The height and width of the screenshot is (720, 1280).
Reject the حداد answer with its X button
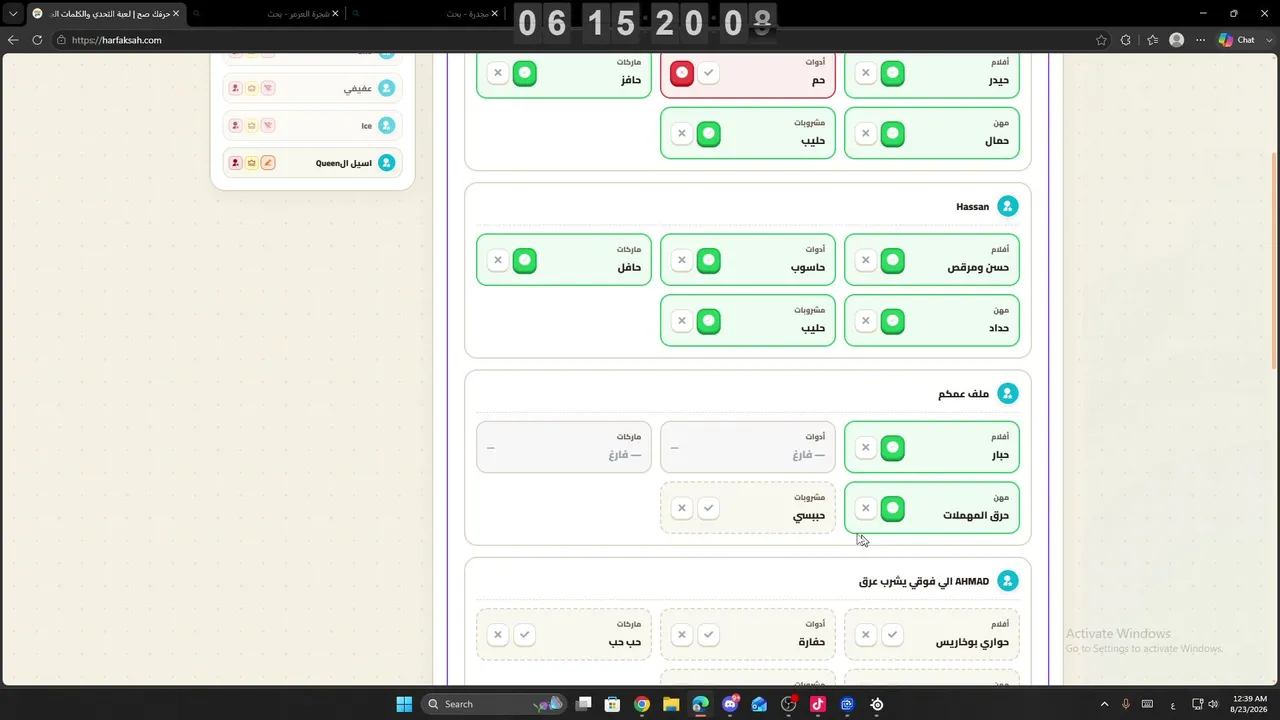[x=866, y=321]
